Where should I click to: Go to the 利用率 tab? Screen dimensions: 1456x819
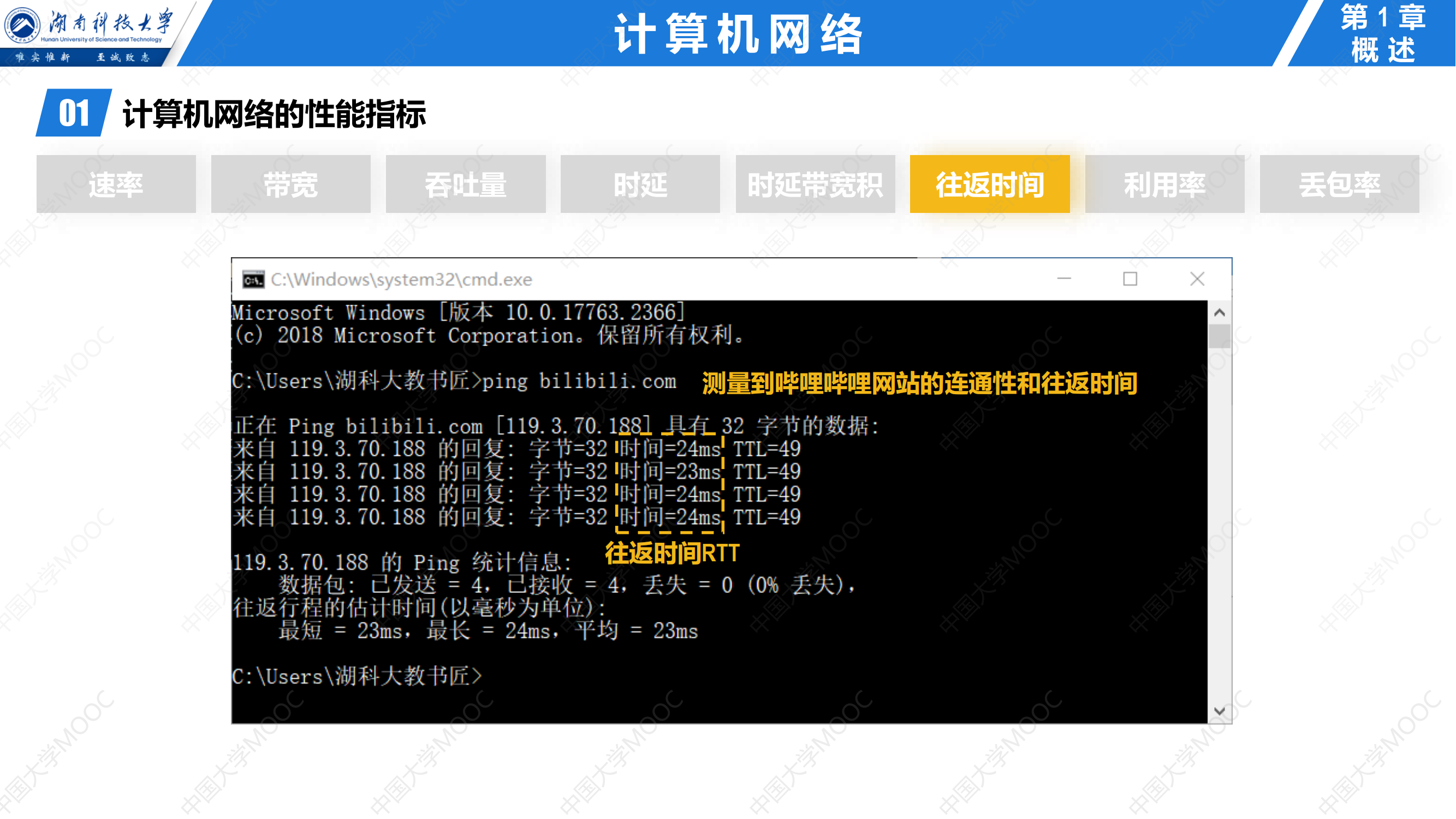[x=1165, y=184]
